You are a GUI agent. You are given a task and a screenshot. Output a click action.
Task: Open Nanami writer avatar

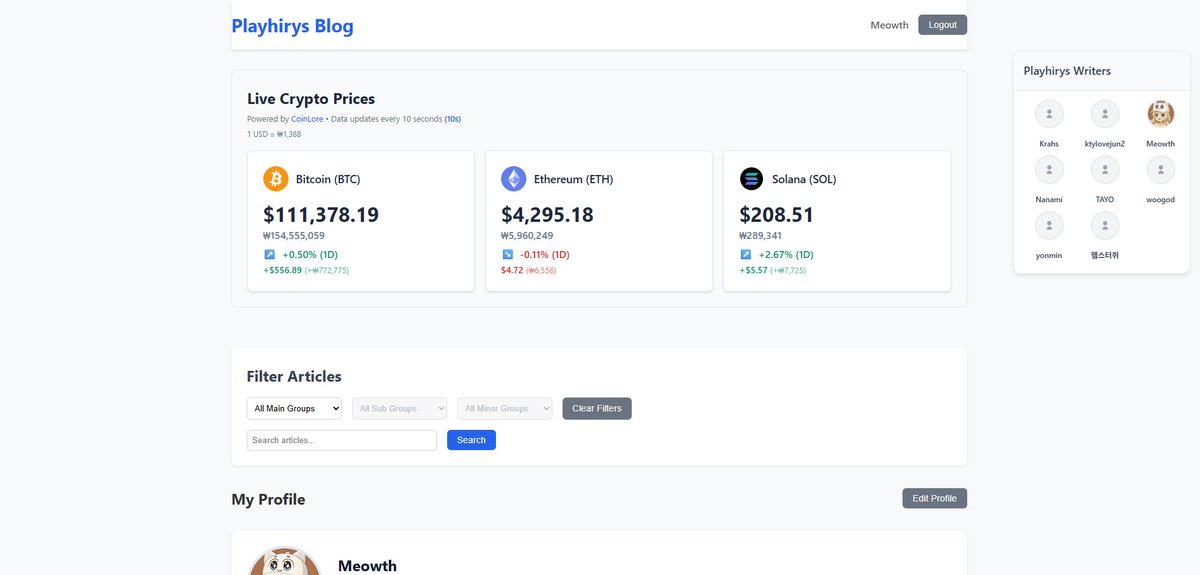coord(1049,170)
